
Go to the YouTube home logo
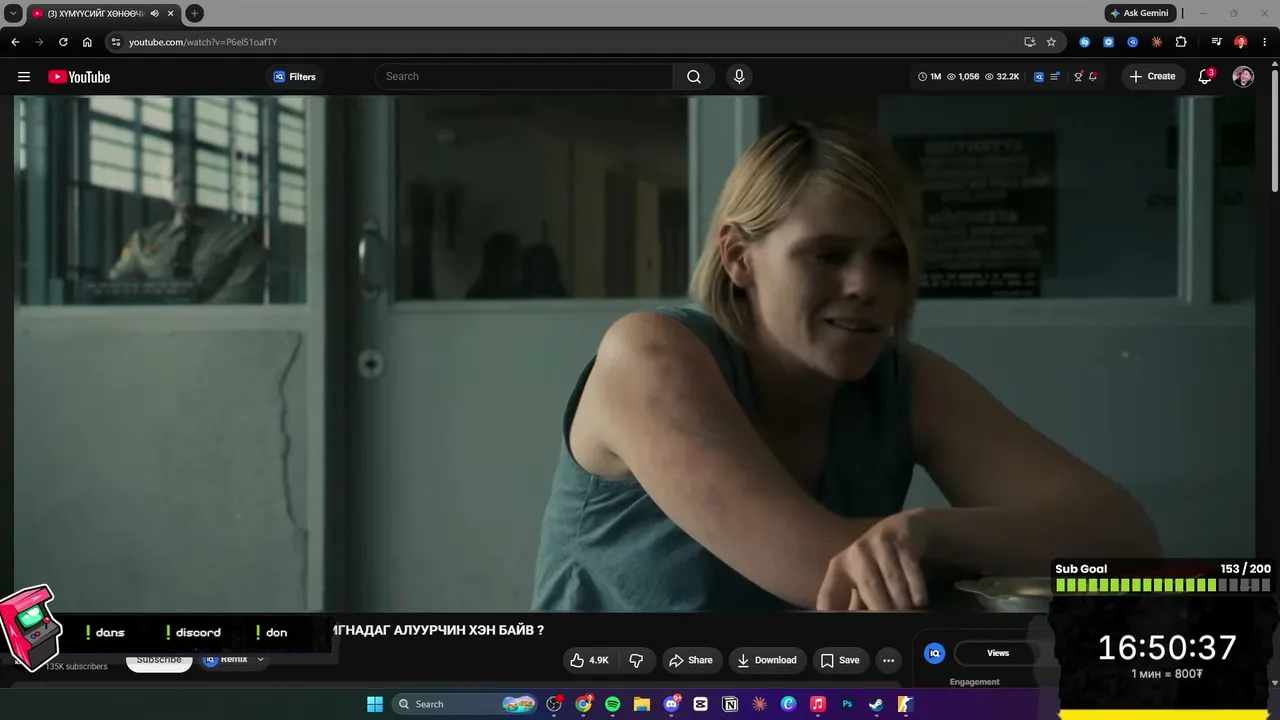tap(79, 77)
